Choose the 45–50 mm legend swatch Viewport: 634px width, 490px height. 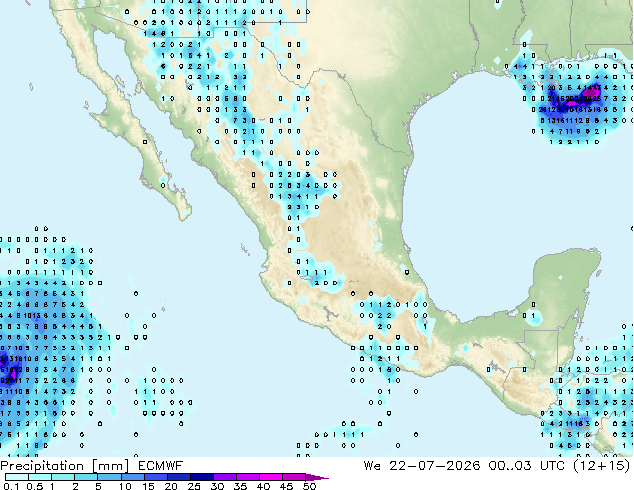click(x=294, y=477)
